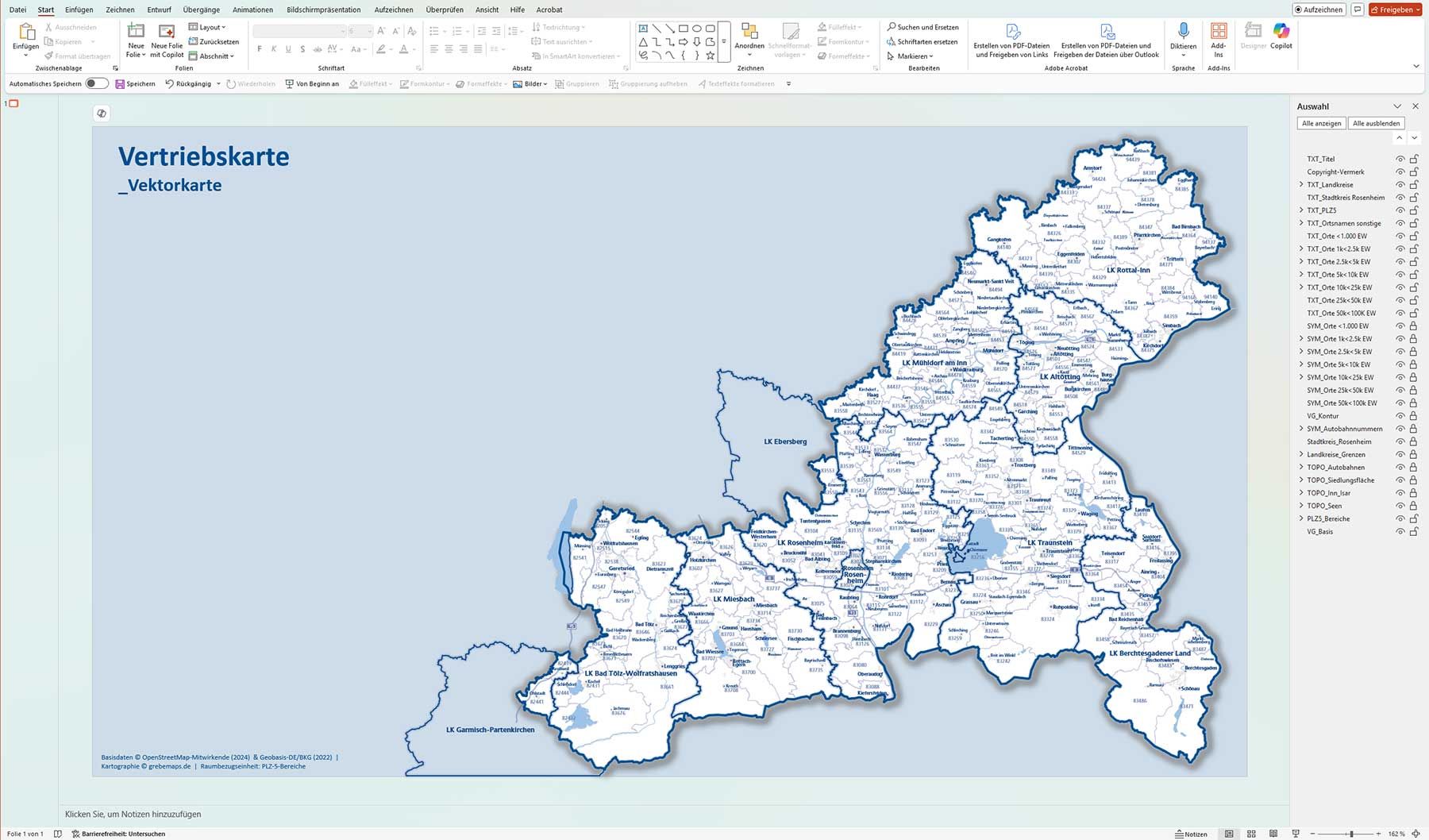Viewport: 1429px width, 840px height.
Task: Open Entwurf ribbon tab
Action: click(x=159, y=10)
